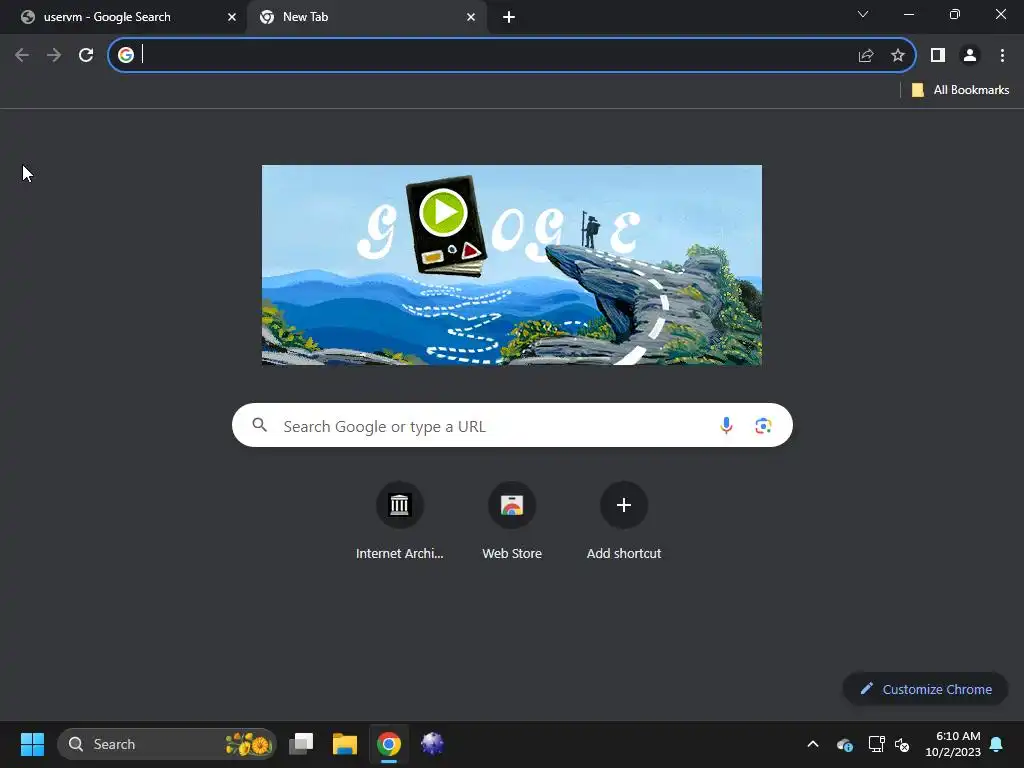Open the tab search dropdown chevron

tap(863, 14)
